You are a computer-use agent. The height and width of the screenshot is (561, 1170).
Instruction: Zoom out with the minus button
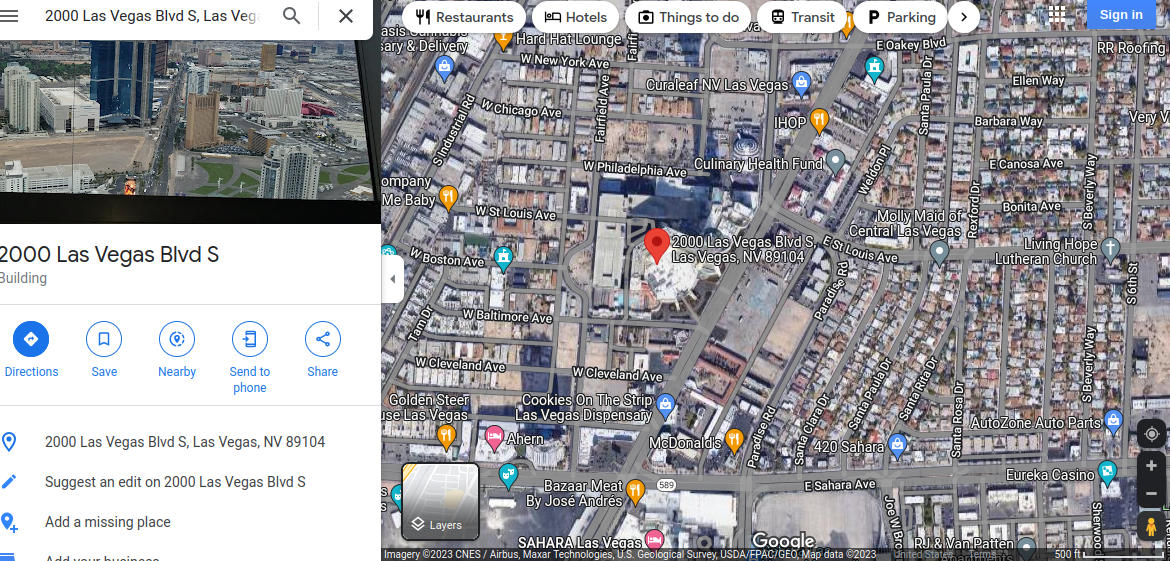click(x=1151, y=494)
